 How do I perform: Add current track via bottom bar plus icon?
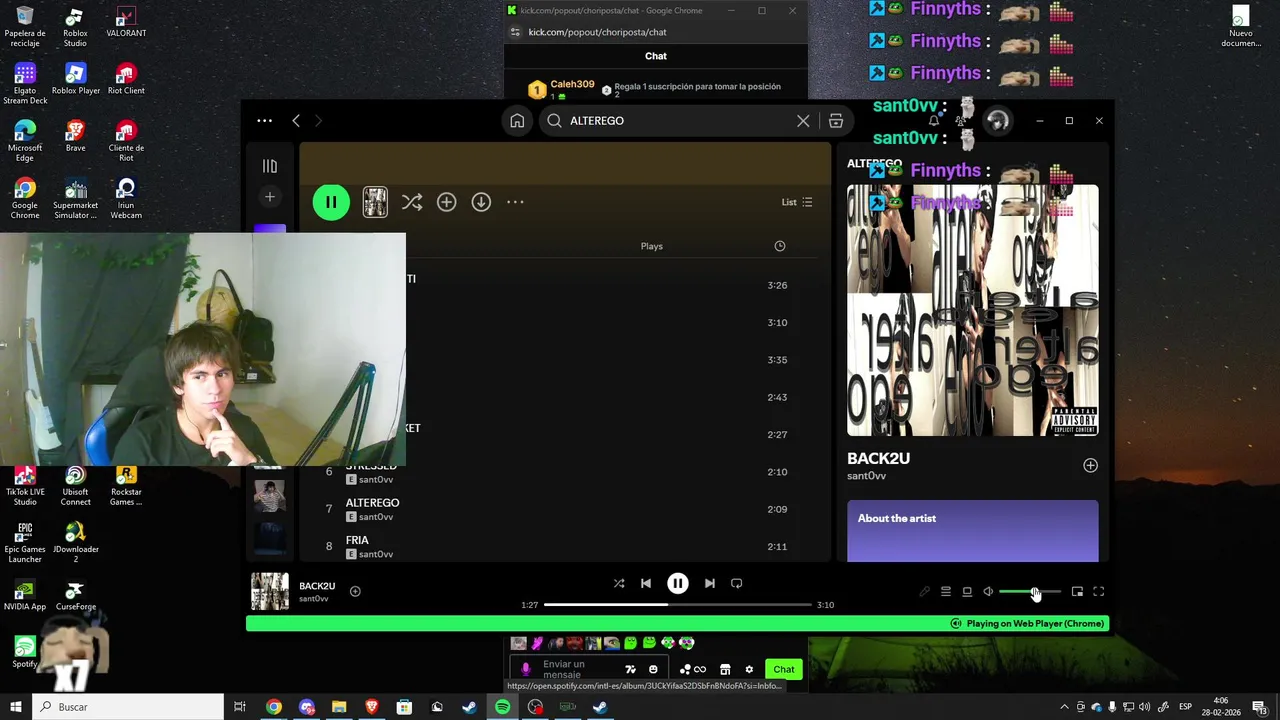(x=355, y=591)
